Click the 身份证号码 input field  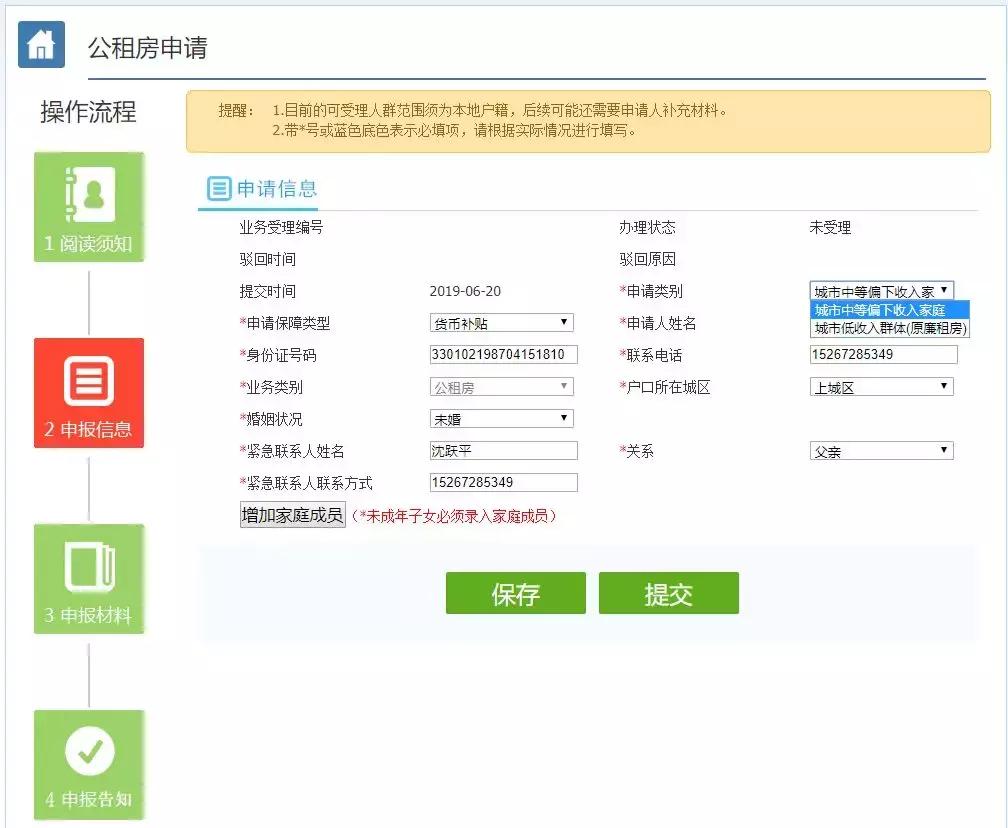coord(503,354)
